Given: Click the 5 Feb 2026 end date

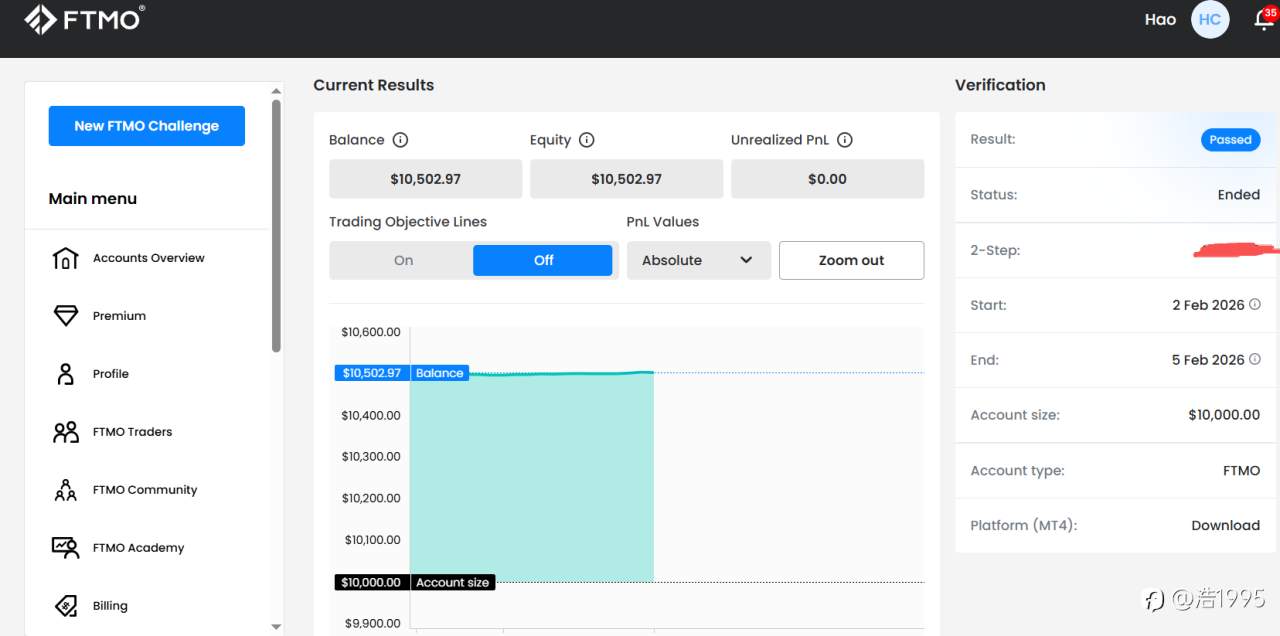Looking at the screenshot, I should 1208,360.
